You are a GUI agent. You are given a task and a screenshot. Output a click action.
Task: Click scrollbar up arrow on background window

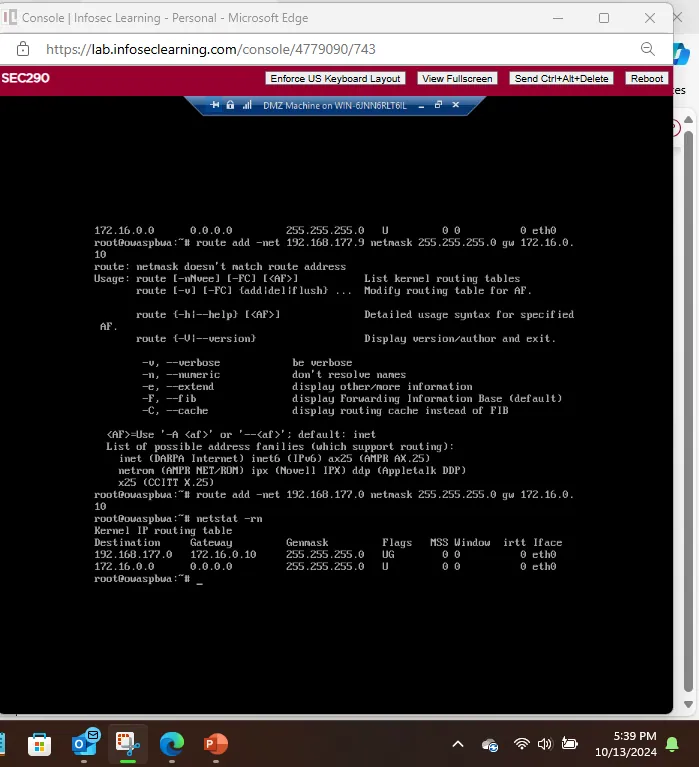688,120
